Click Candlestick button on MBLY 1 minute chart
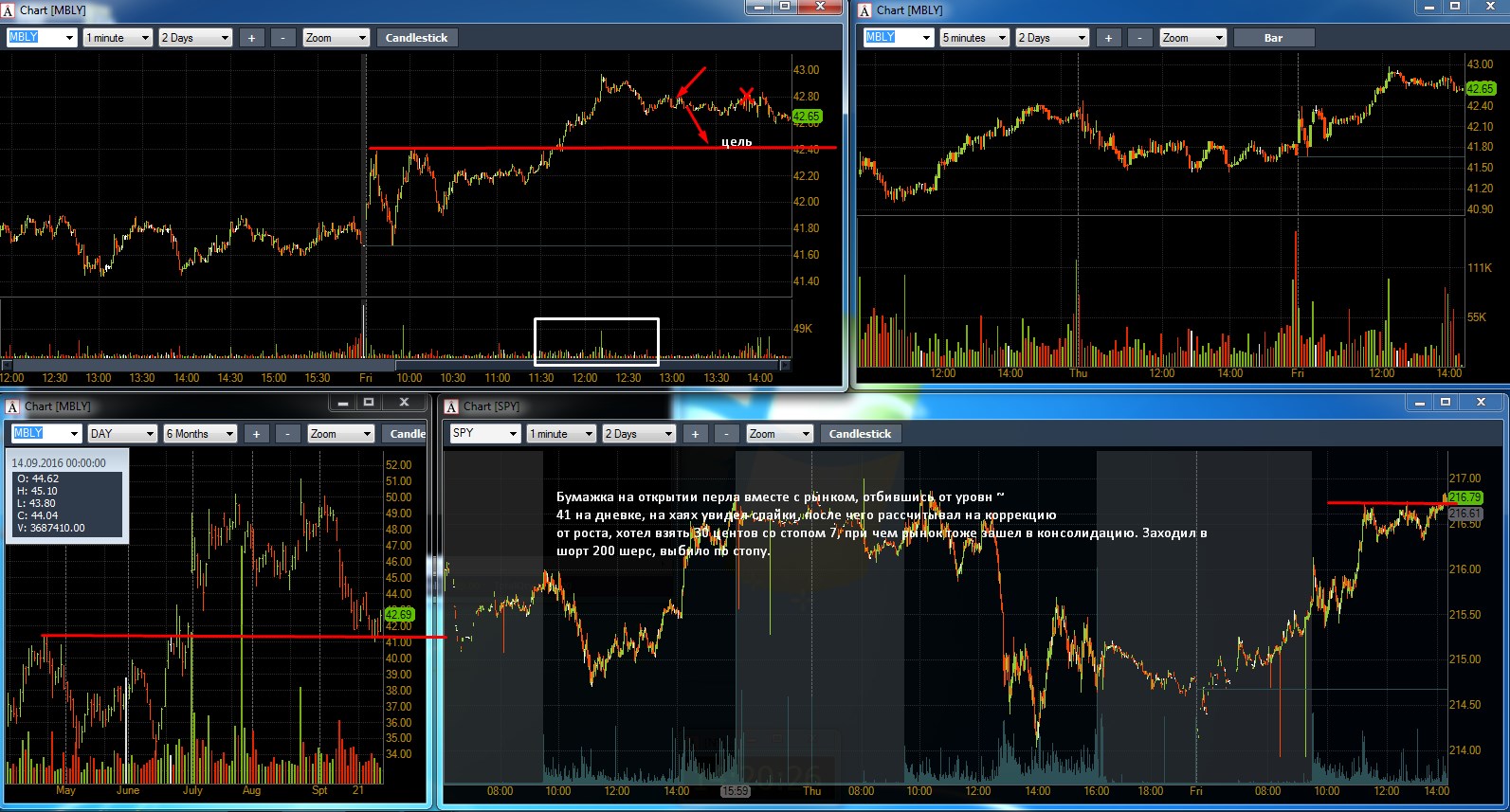1510x812 pixels. pos(417,38)
